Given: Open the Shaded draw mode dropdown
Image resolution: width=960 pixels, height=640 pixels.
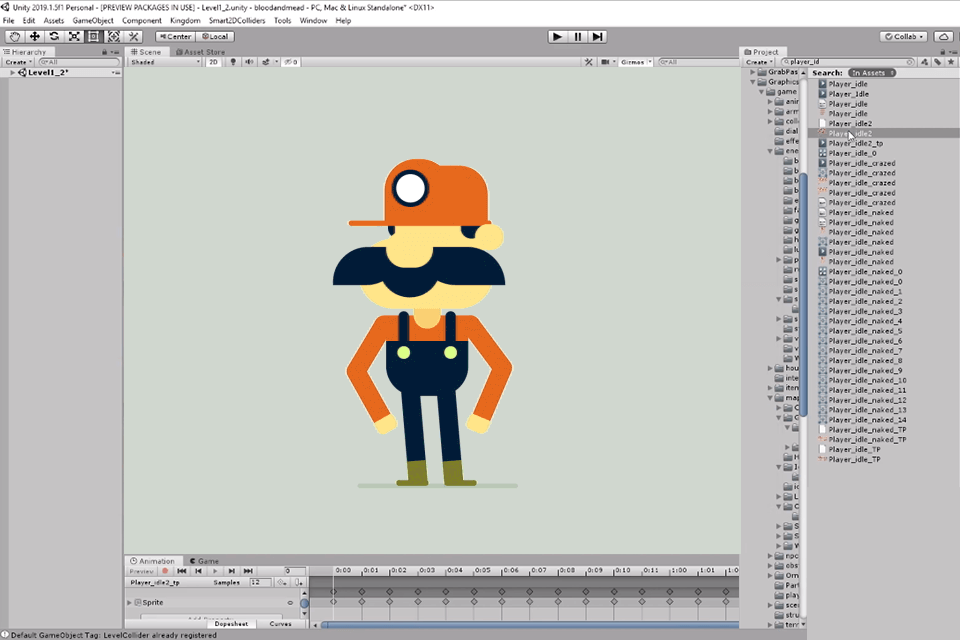Looking at the screenshot, I should 160,61.
